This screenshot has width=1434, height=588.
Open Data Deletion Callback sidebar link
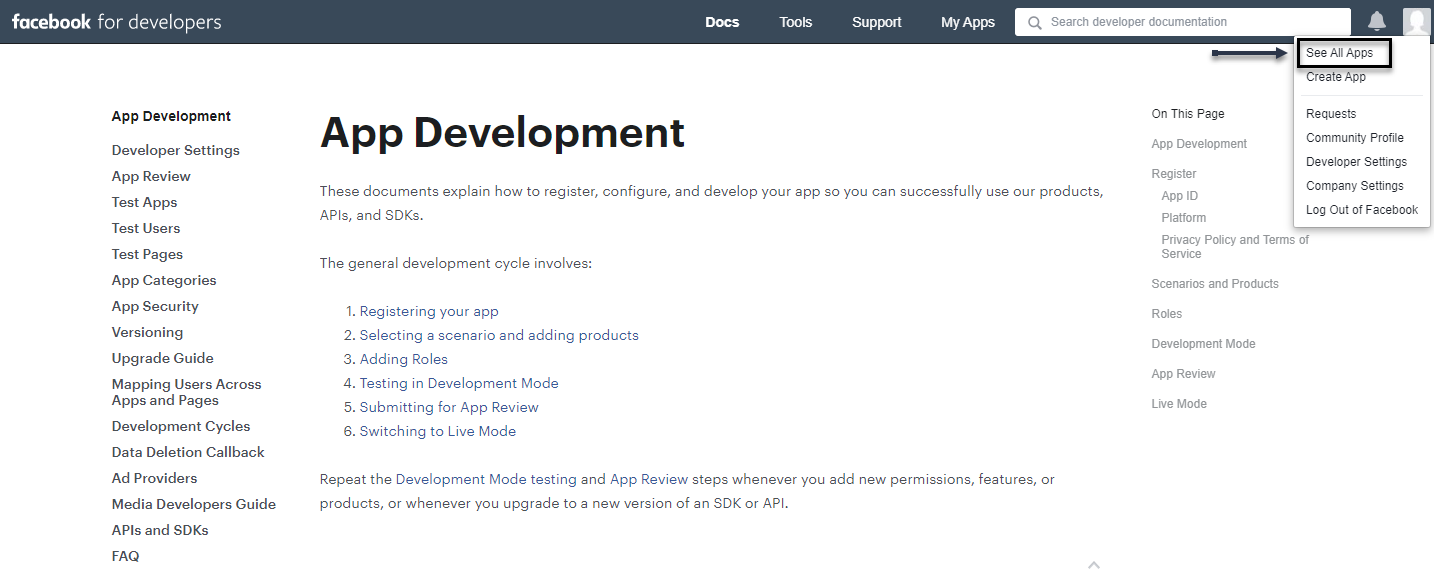(x=188, y=452)
